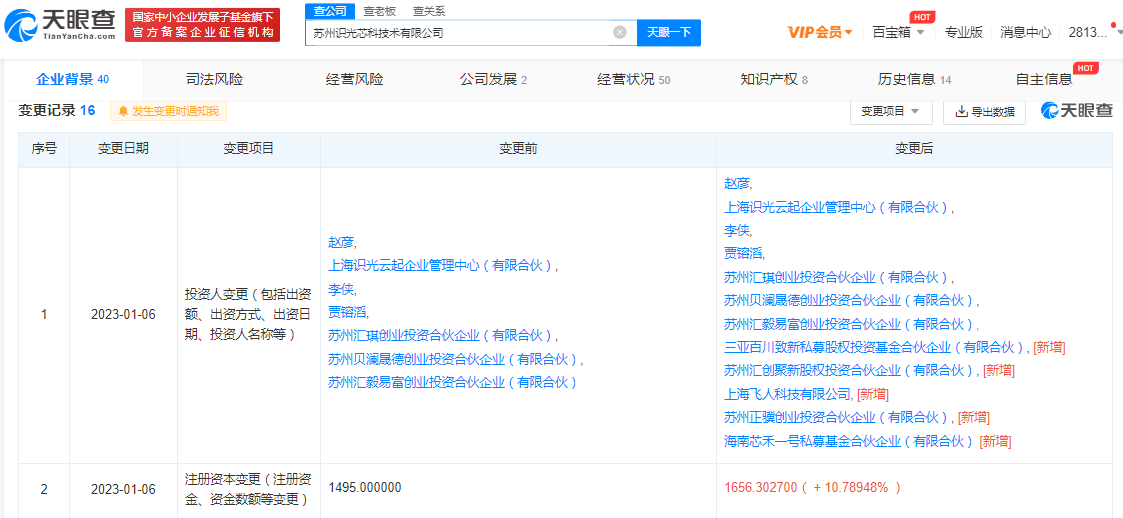
Task: Click the 天眼一下 search button
Action: pos(669,32)
